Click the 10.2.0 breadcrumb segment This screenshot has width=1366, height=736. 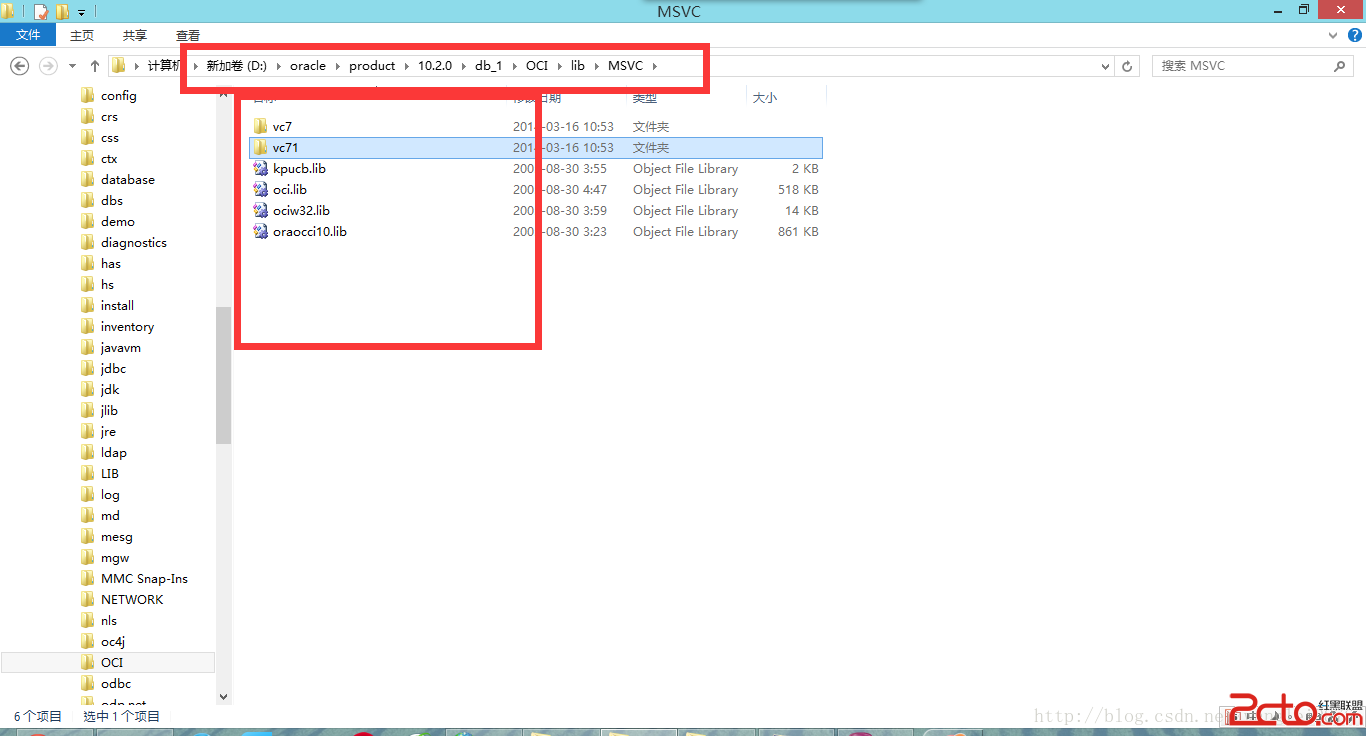435,66
